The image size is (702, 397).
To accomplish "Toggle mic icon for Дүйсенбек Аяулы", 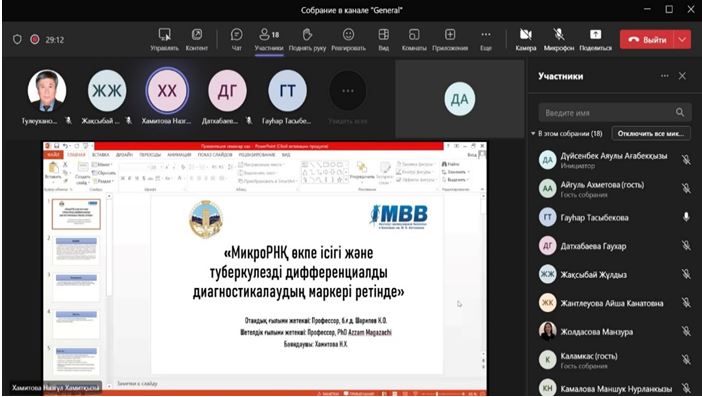I will tap(685, 159).
